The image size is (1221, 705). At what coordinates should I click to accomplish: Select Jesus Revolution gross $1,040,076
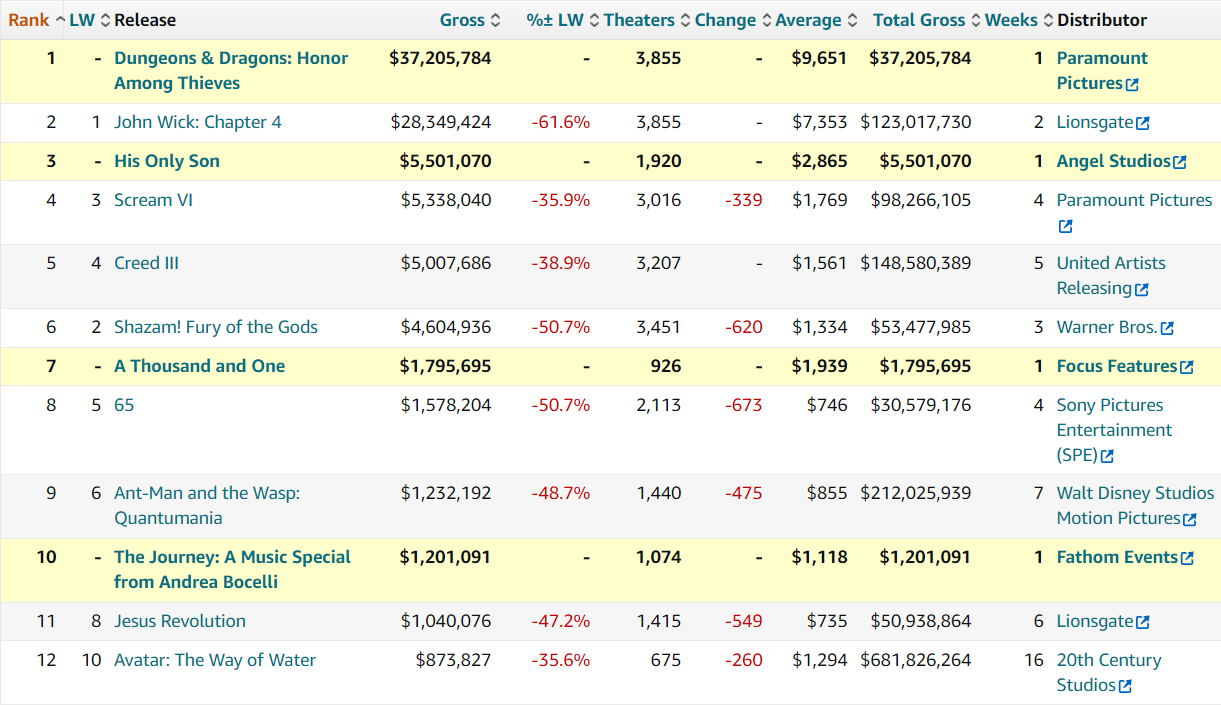coord(446,621)
